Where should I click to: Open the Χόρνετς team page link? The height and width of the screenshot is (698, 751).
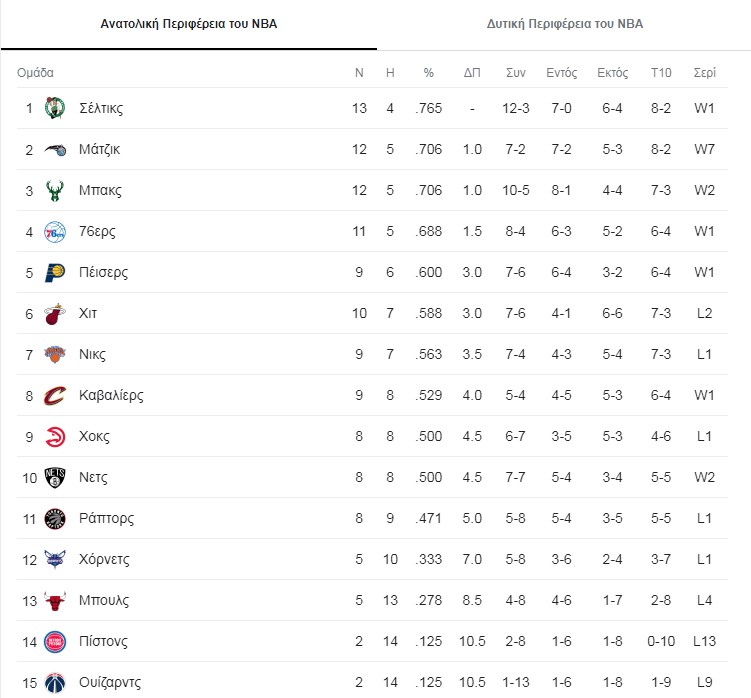(104, 559)
